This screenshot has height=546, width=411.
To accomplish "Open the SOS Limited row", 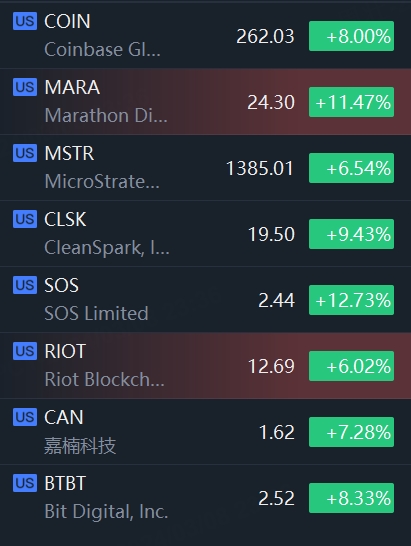I will (x=206, y=300).
